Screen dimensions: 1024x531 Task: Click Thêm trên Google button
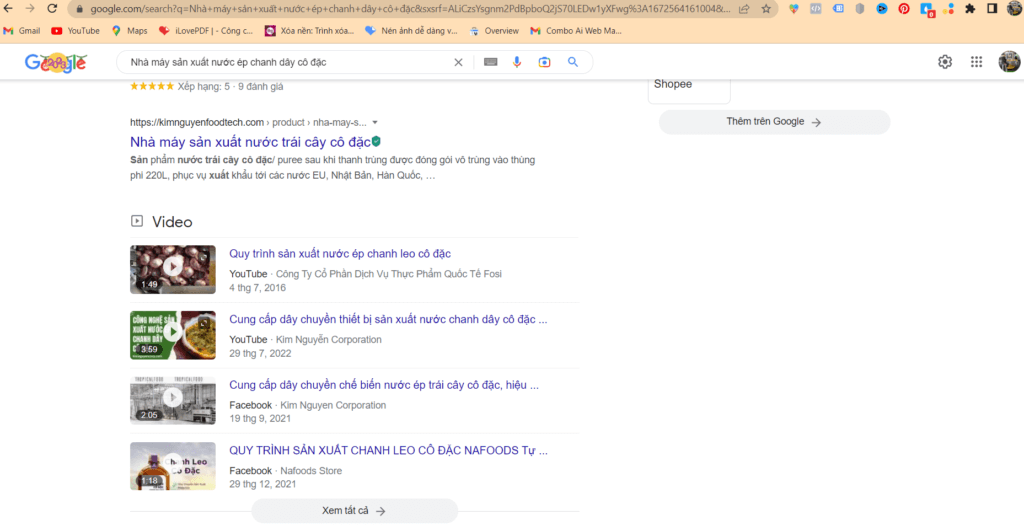point(774,122)
